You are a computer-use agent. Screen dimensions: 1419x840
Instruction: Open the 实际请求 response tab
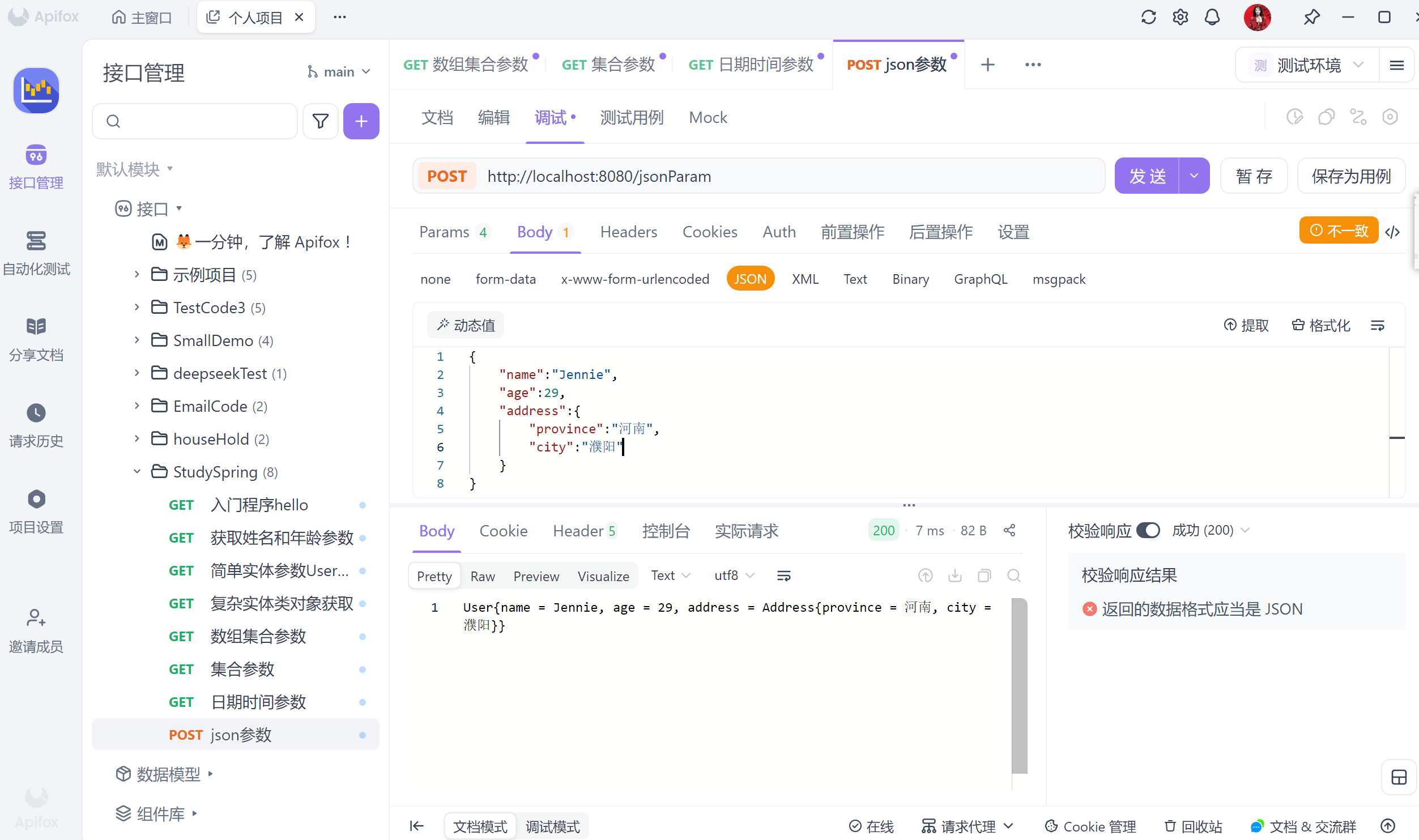tap(747, 531)
